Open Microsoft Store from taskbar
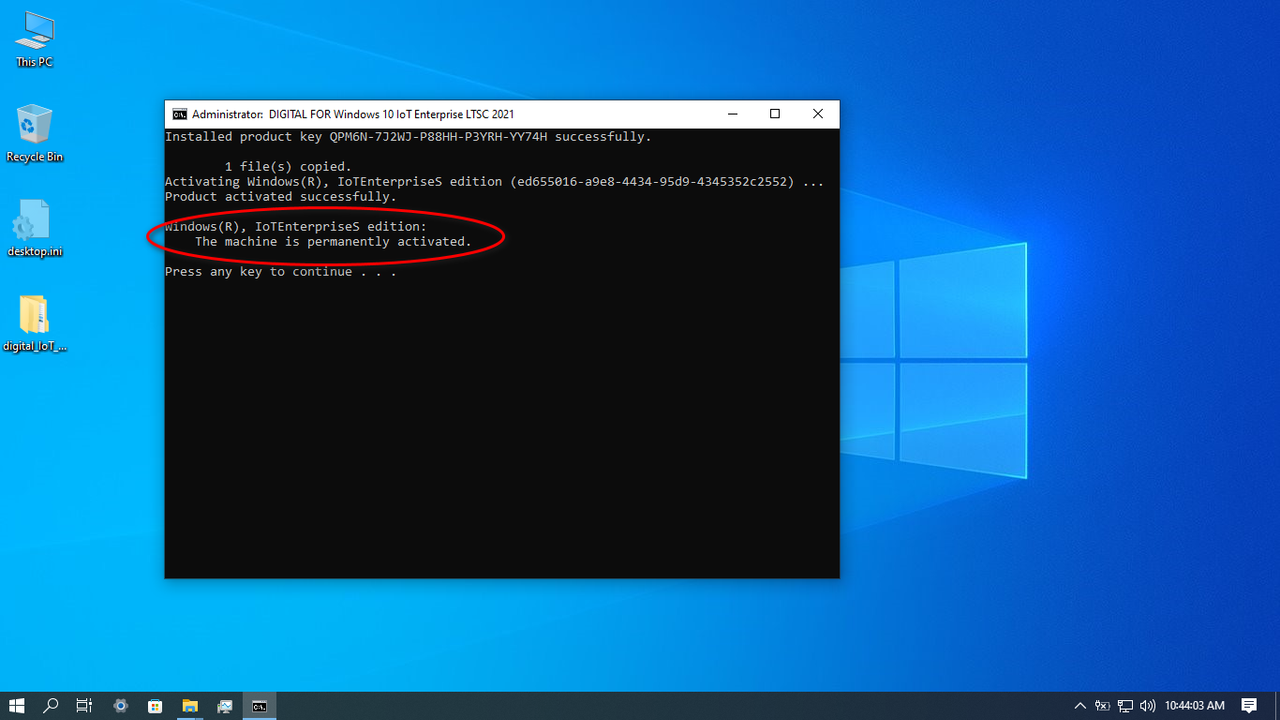The height and width of the screenshot is (720, 1280). [155, 706]
